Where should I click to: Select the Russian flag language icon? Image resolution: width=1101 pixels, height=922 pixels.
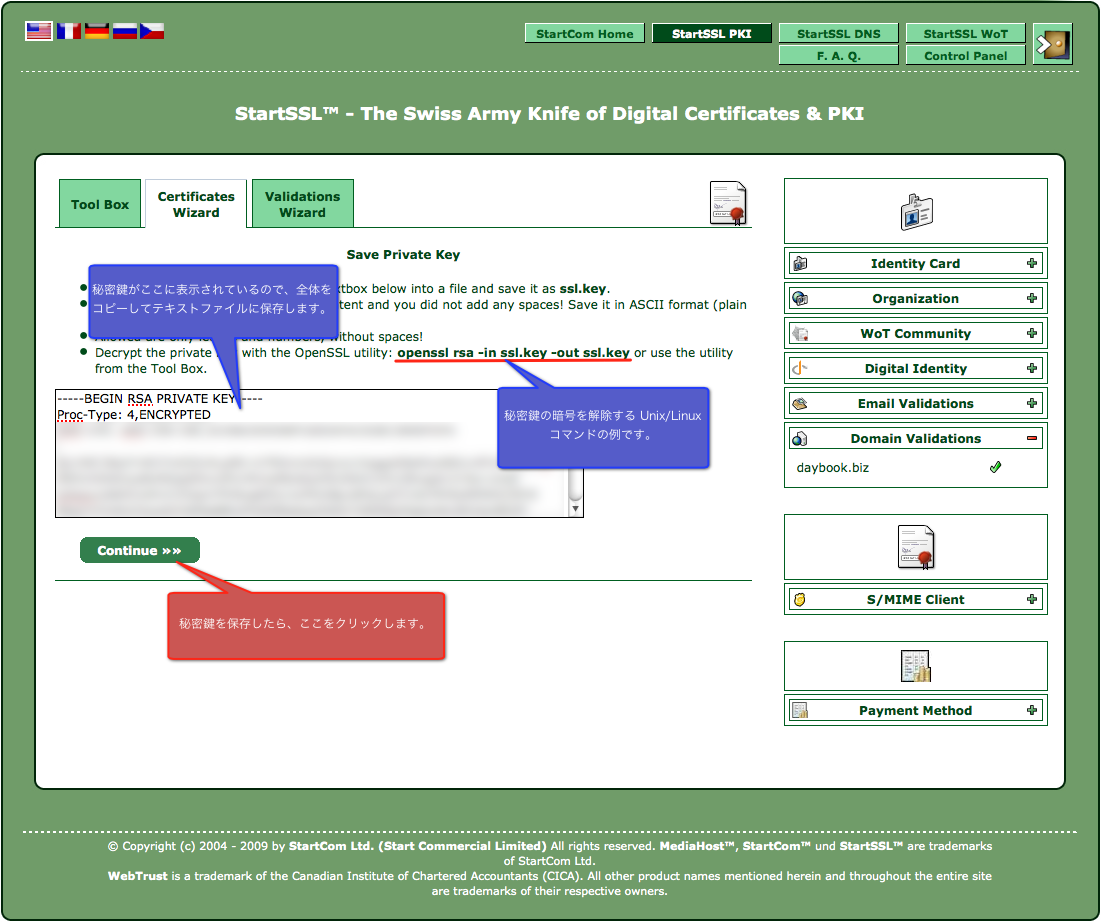[x=124, y=31]
